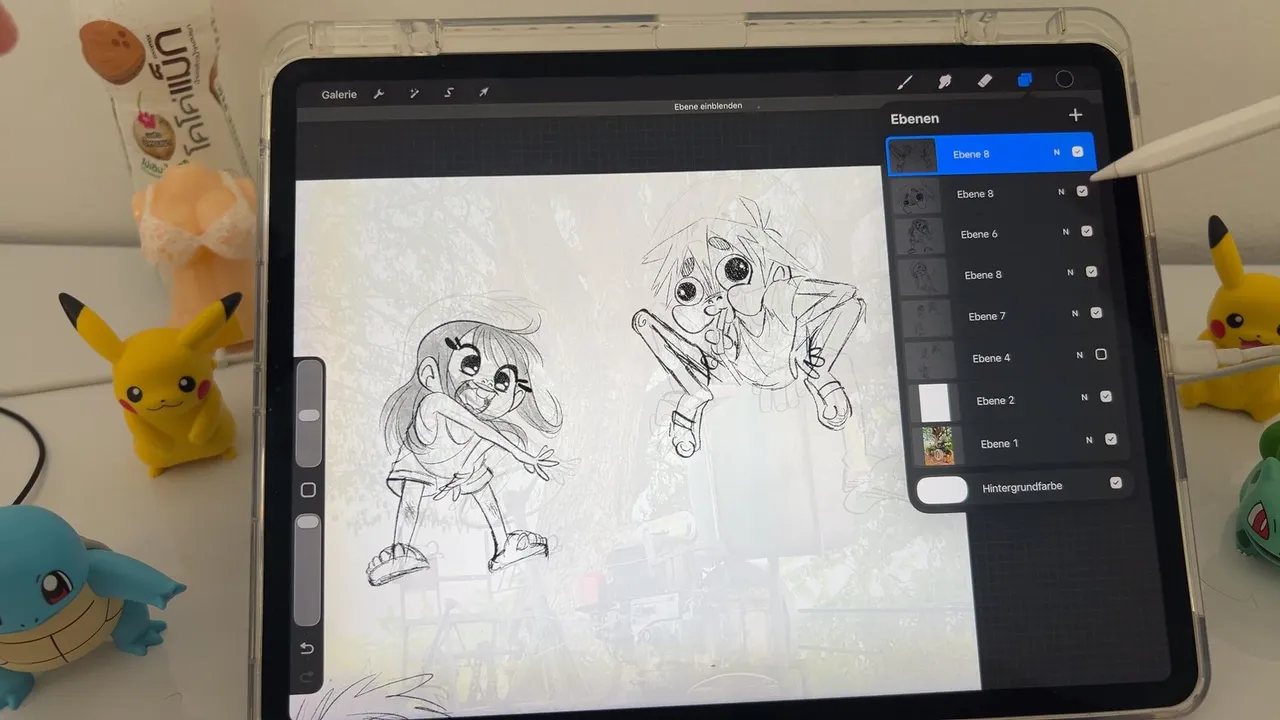Tap the square modify button in sidebar
The width and height of the screenshot is (1280, 720).
(308, 490)
